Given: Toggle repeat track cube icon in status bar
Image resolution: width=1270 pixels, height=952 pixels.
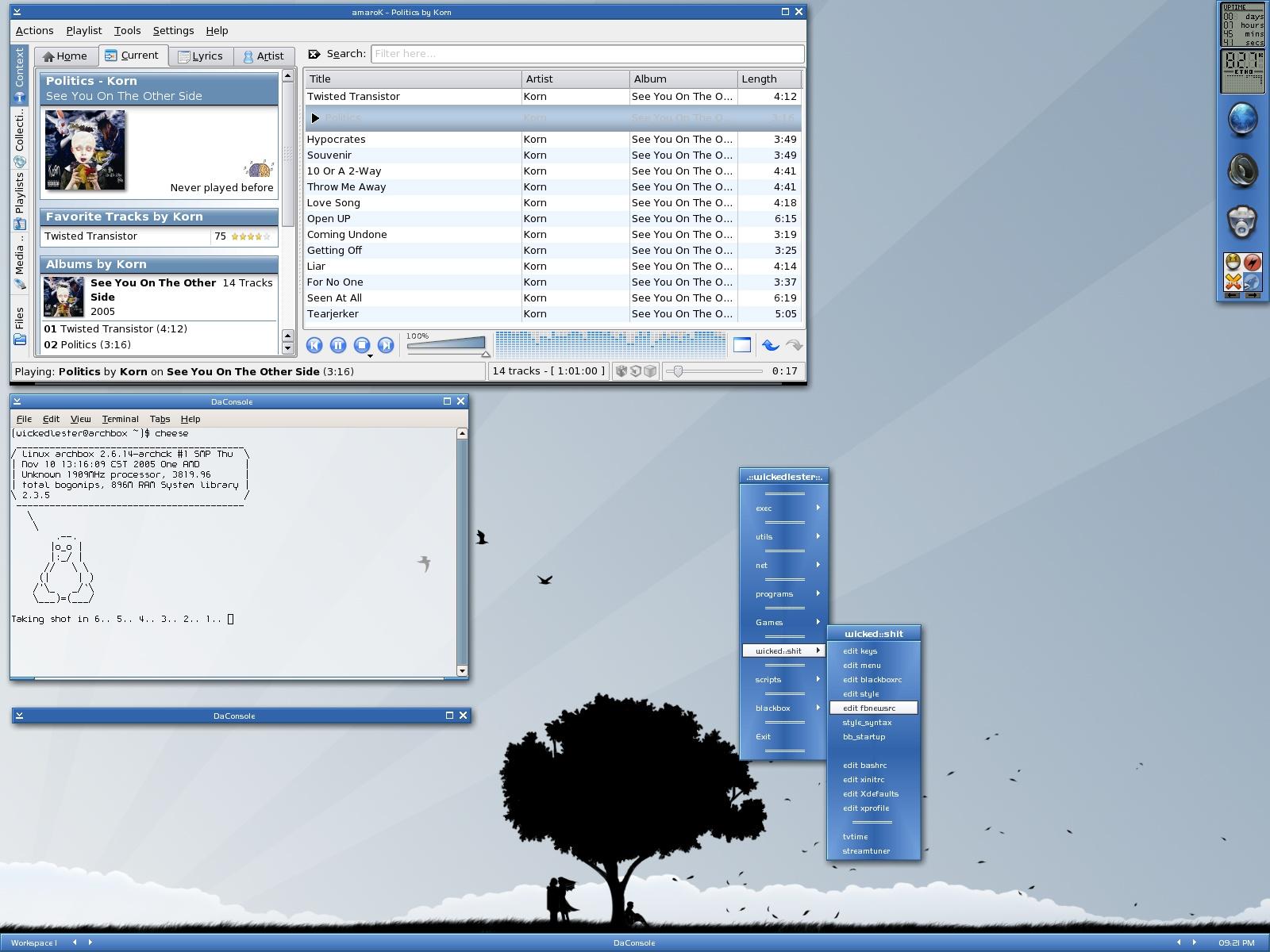Looking at the screenshot, I should (x=636, y=371).
